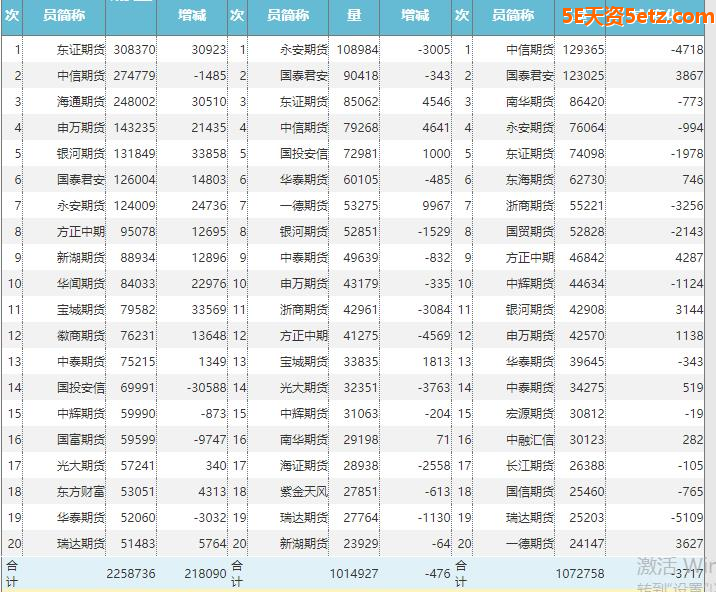Select 浙商期货 next to 55221

[530, 206]
